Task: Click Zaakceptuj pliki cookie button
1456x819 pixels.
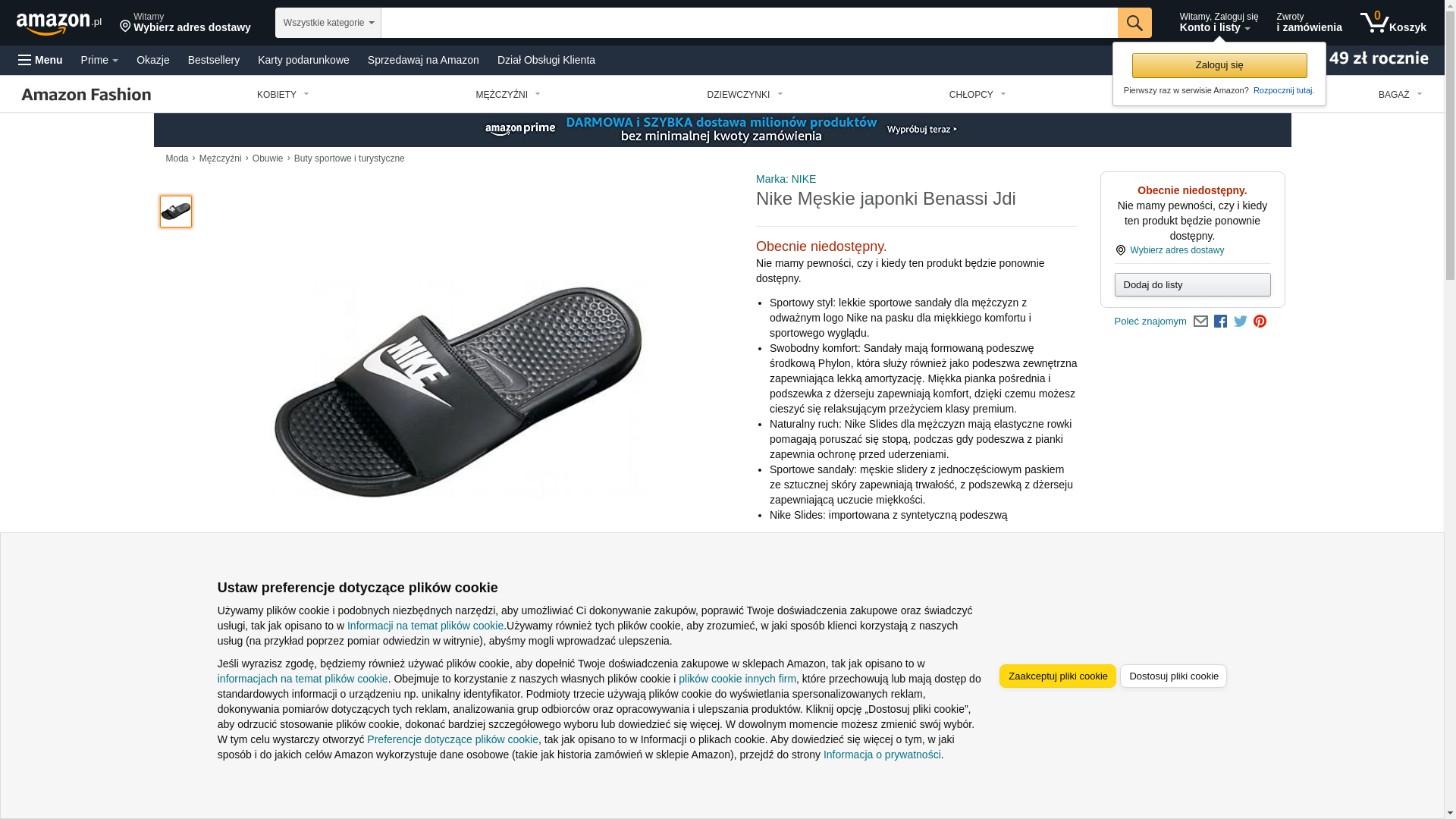Action: tap(1058, 676)
